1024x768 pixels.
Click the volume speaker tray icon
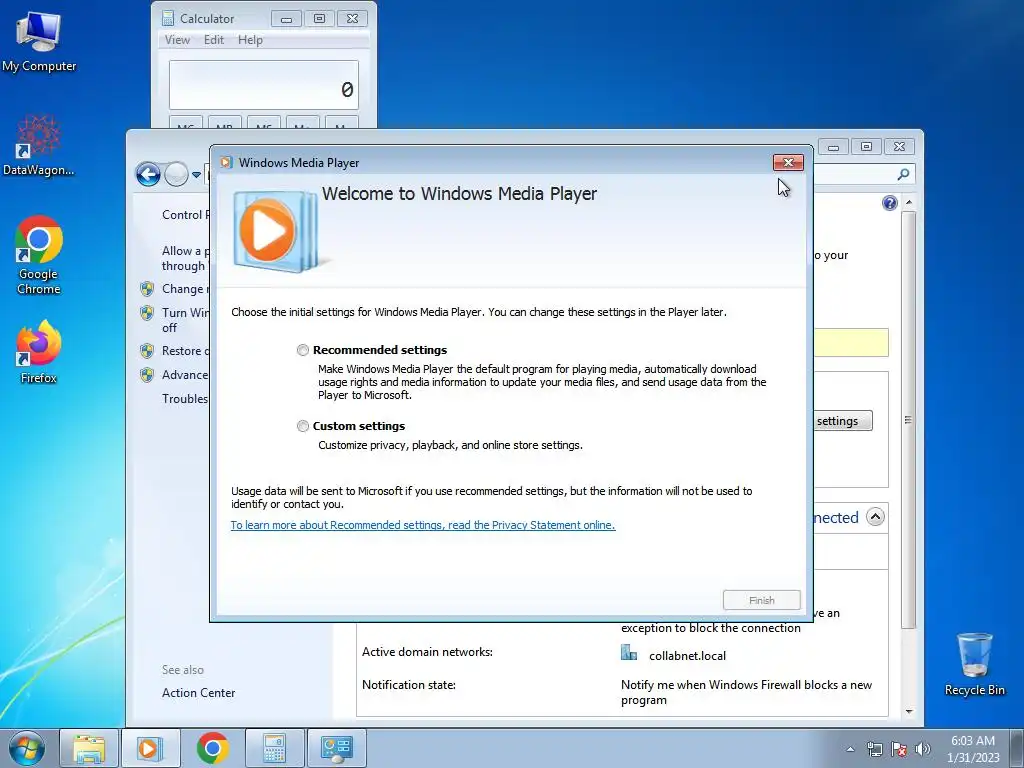(922, 749)
